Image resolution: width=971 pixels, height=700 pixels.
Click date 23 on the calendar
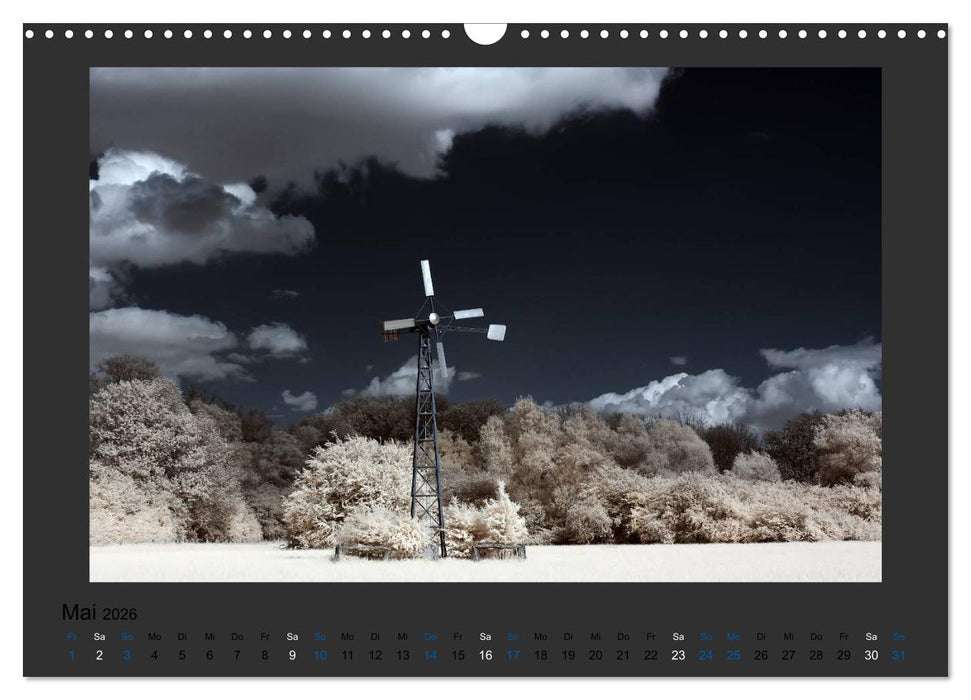(678, 655)
